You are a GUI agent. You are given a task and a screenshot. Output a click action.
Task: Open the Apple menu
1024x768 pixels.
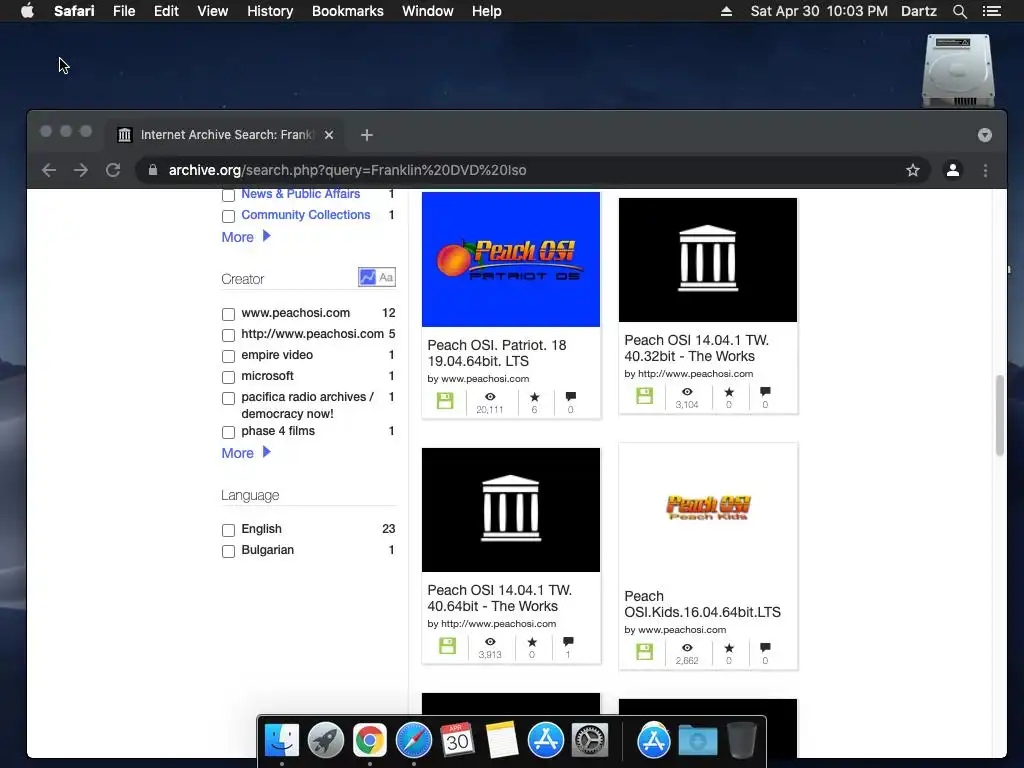27,11
